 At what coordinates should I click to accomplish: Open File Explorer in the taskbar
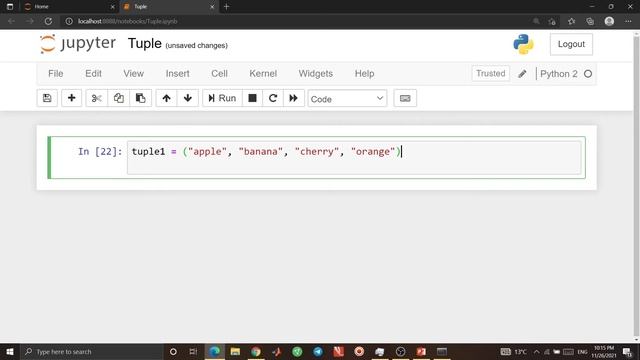235,351
